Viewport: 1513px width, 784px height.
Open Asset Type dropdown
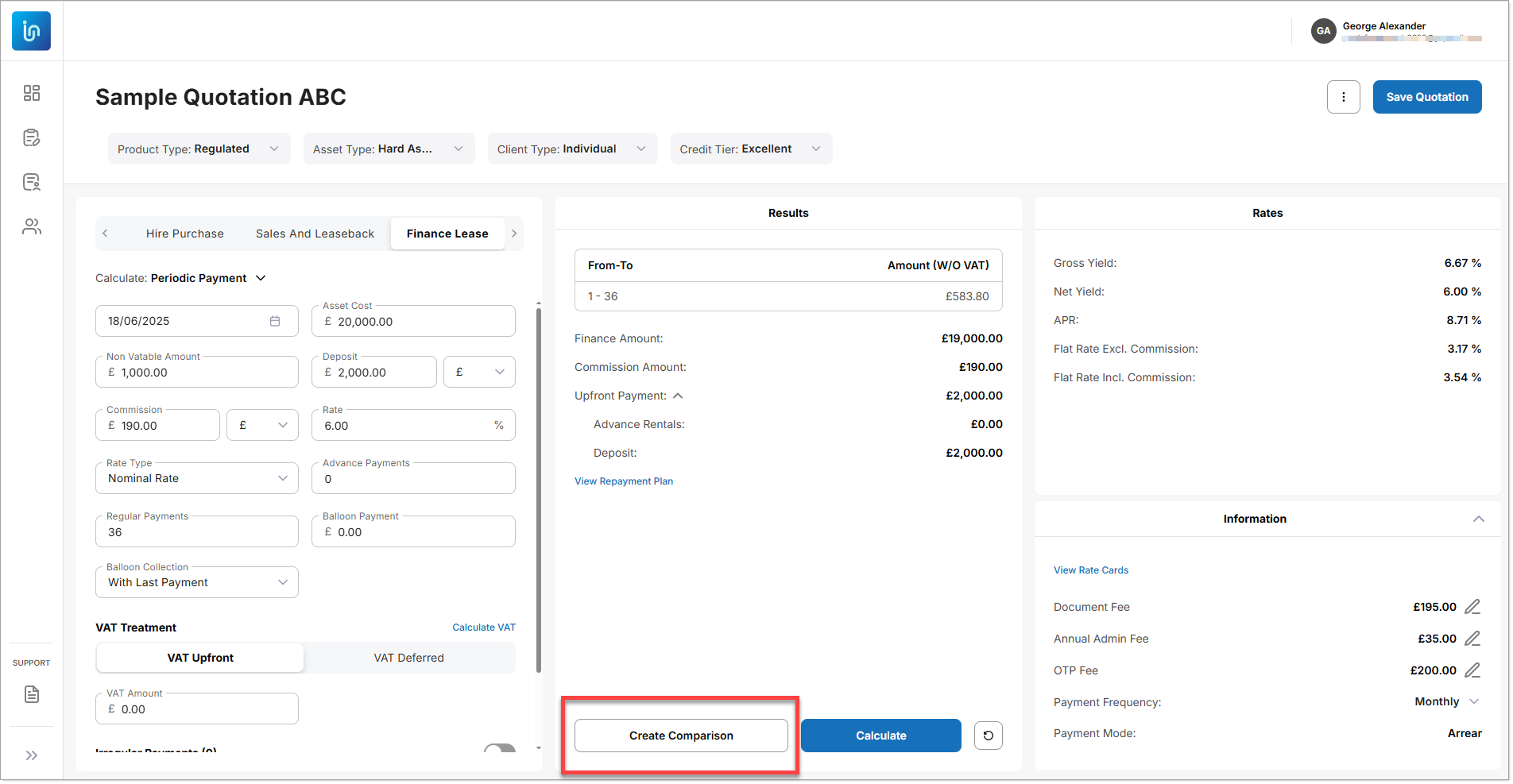coord(389,149)
